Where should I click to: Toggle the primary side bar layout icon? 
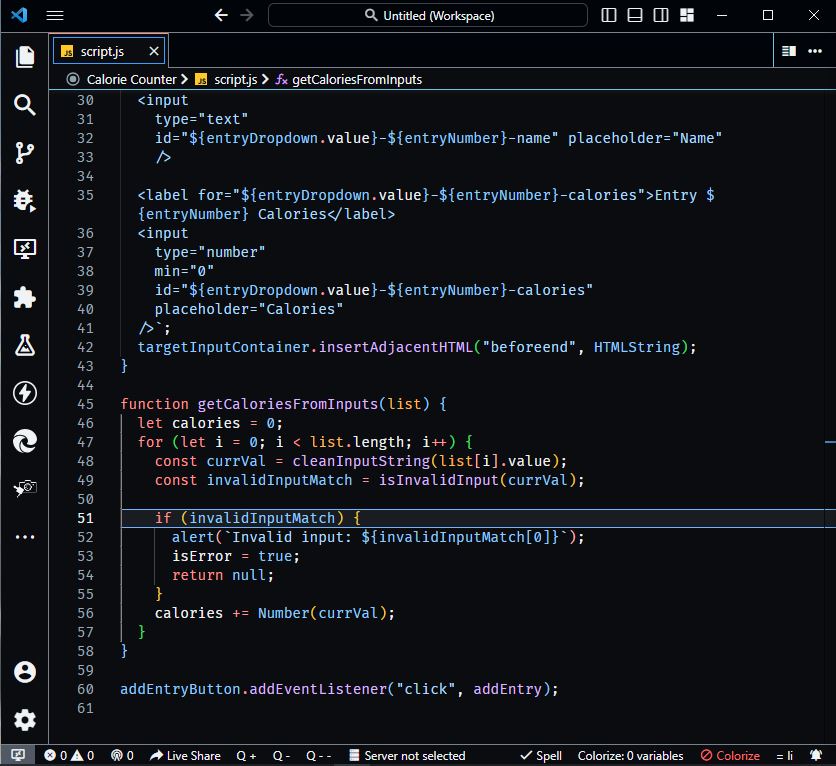coord(608,15)
